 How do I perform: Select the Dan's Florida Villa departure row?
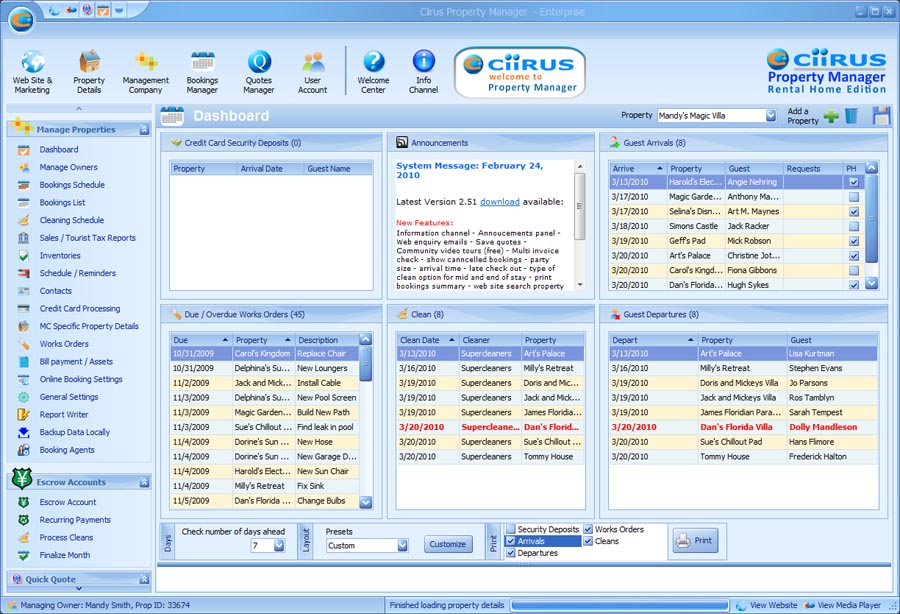click(x=743, y=428)
